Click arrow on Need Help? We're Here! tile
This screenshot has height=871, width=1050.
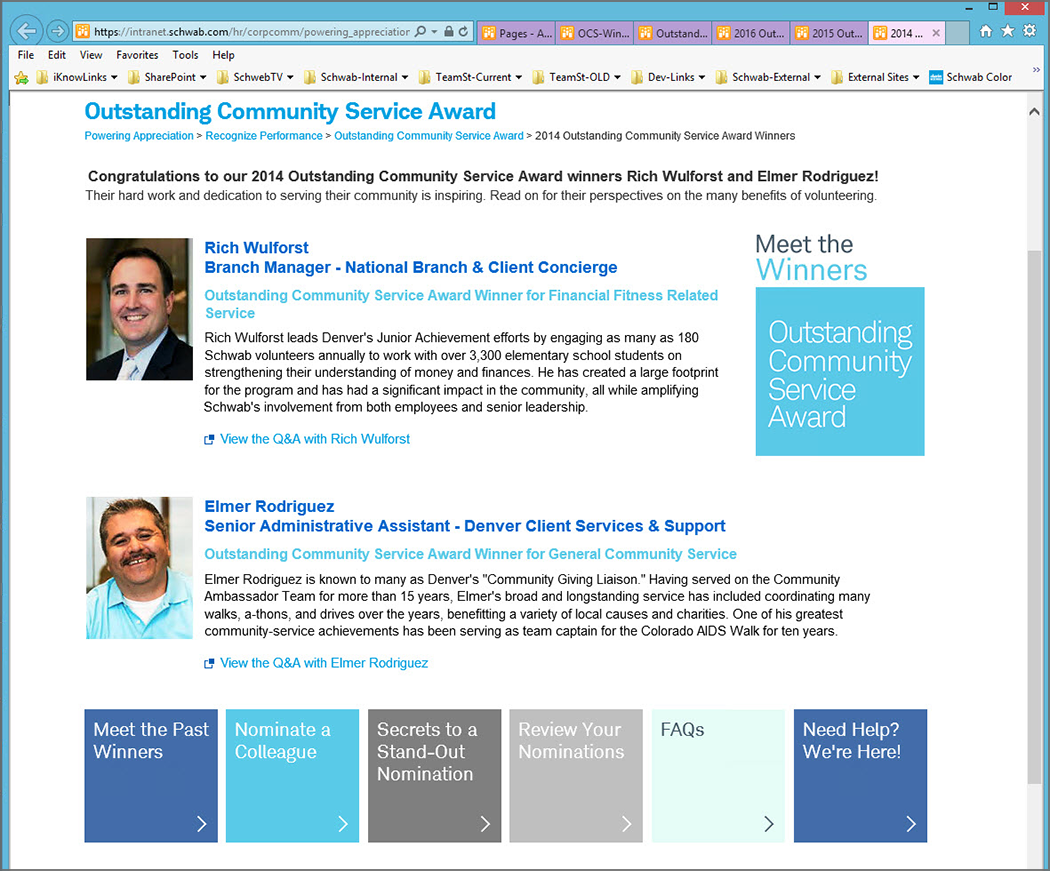click(x=911, y=824)
